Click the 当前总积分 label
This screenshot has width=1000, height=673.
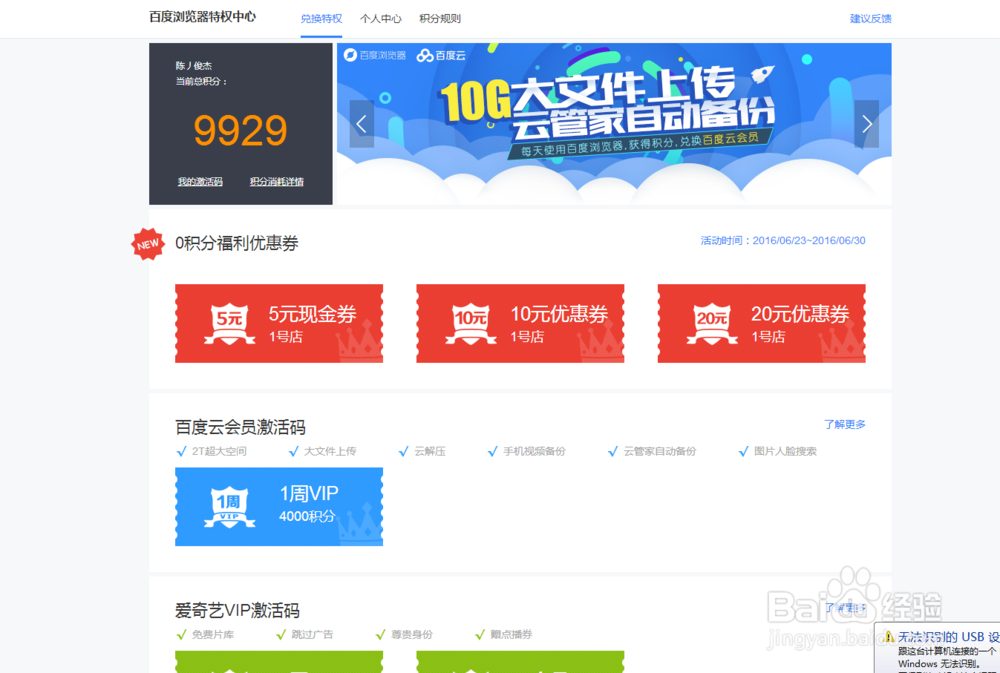tap(202, 82)
